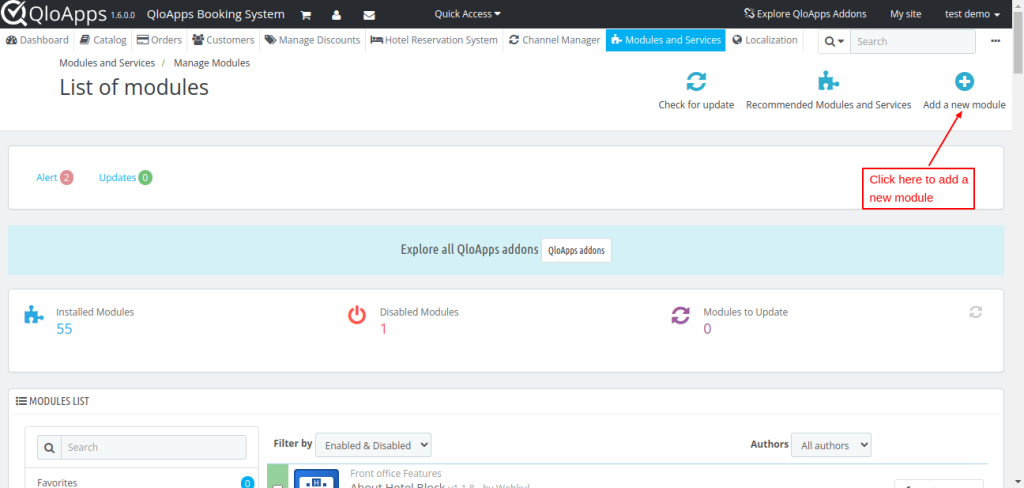
Task: Open the Dashboard menu
Action: (x=37, y=40)
